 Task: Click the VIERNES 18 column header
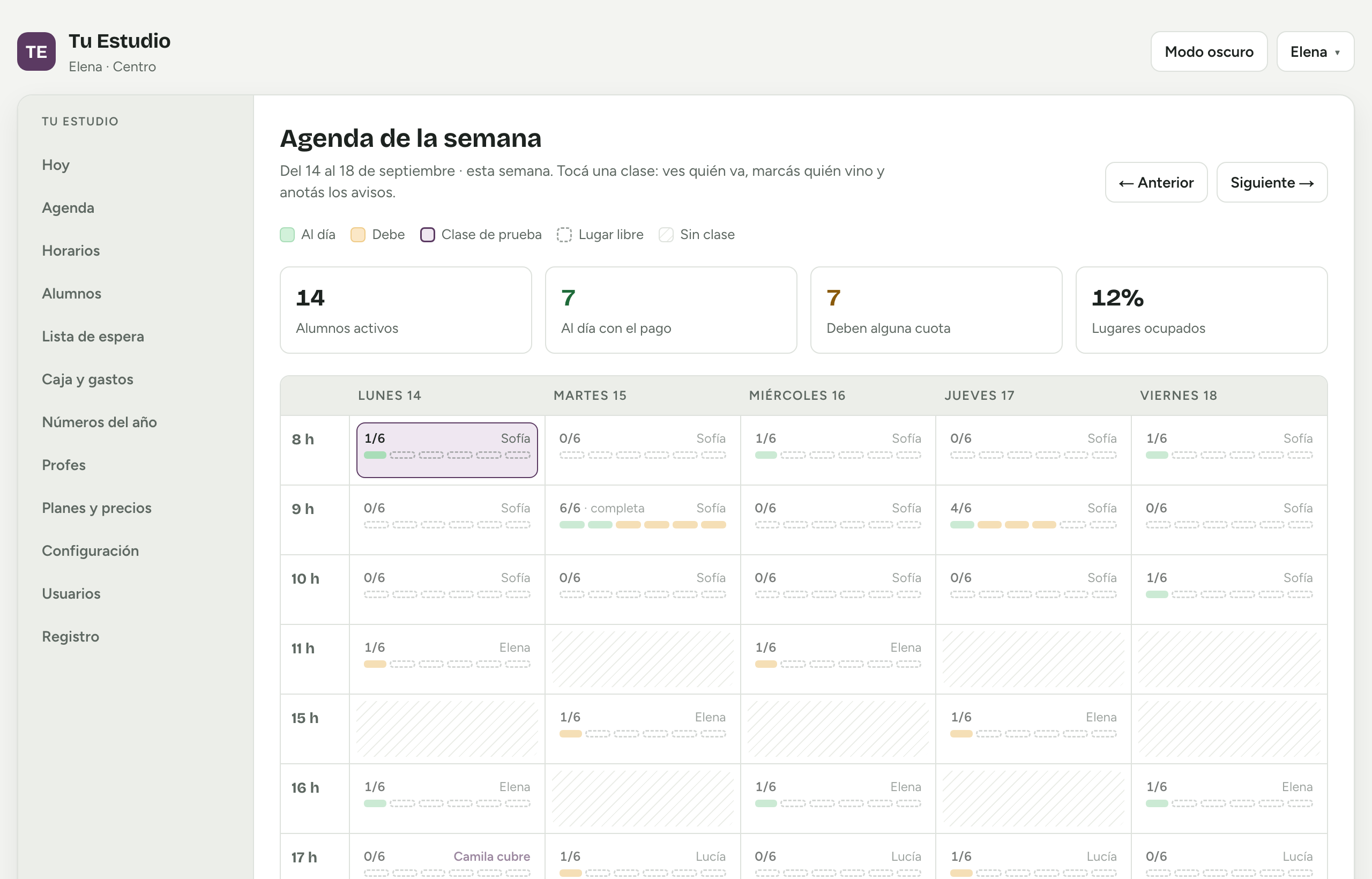[1178, 395]
